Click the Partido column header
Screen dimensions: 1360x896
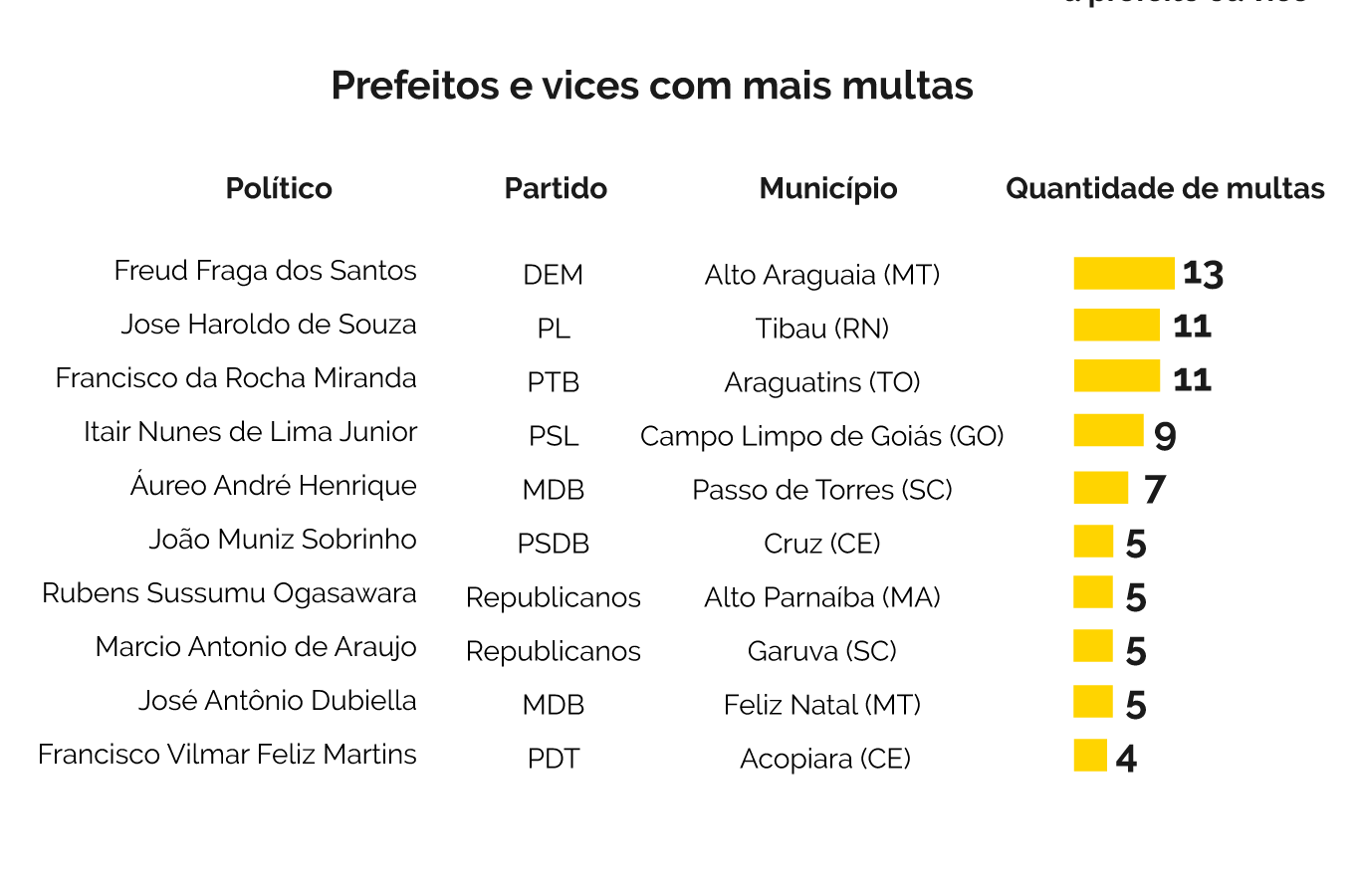(x=556, y=188)
